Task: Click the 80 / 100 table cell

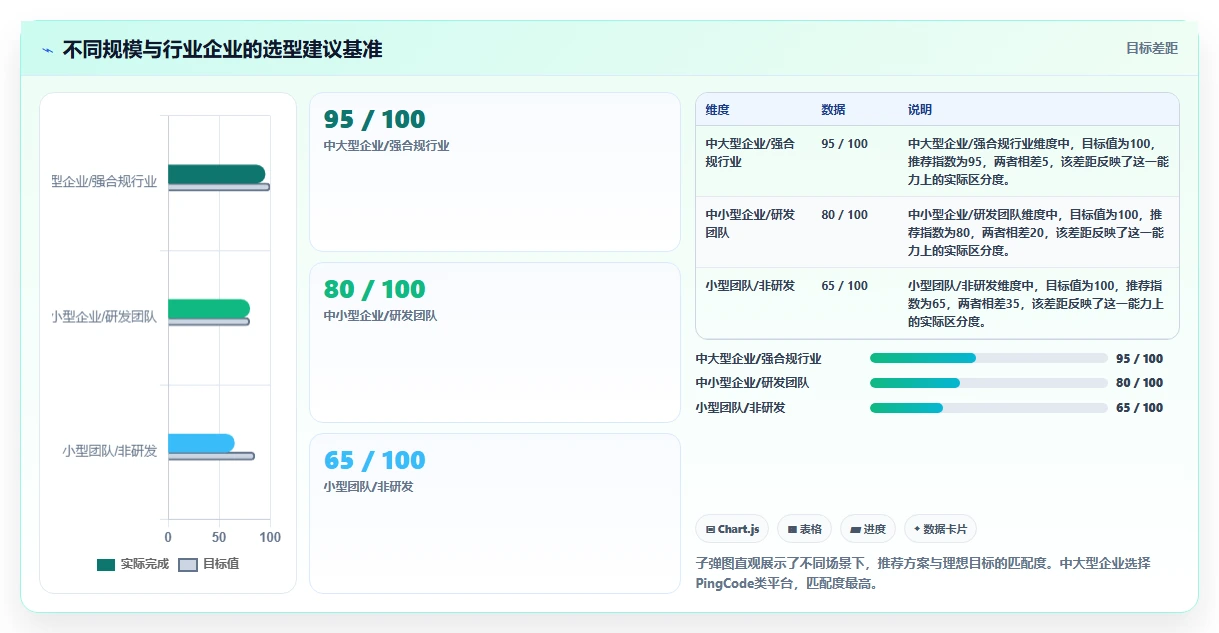Action: coord(844,215)
